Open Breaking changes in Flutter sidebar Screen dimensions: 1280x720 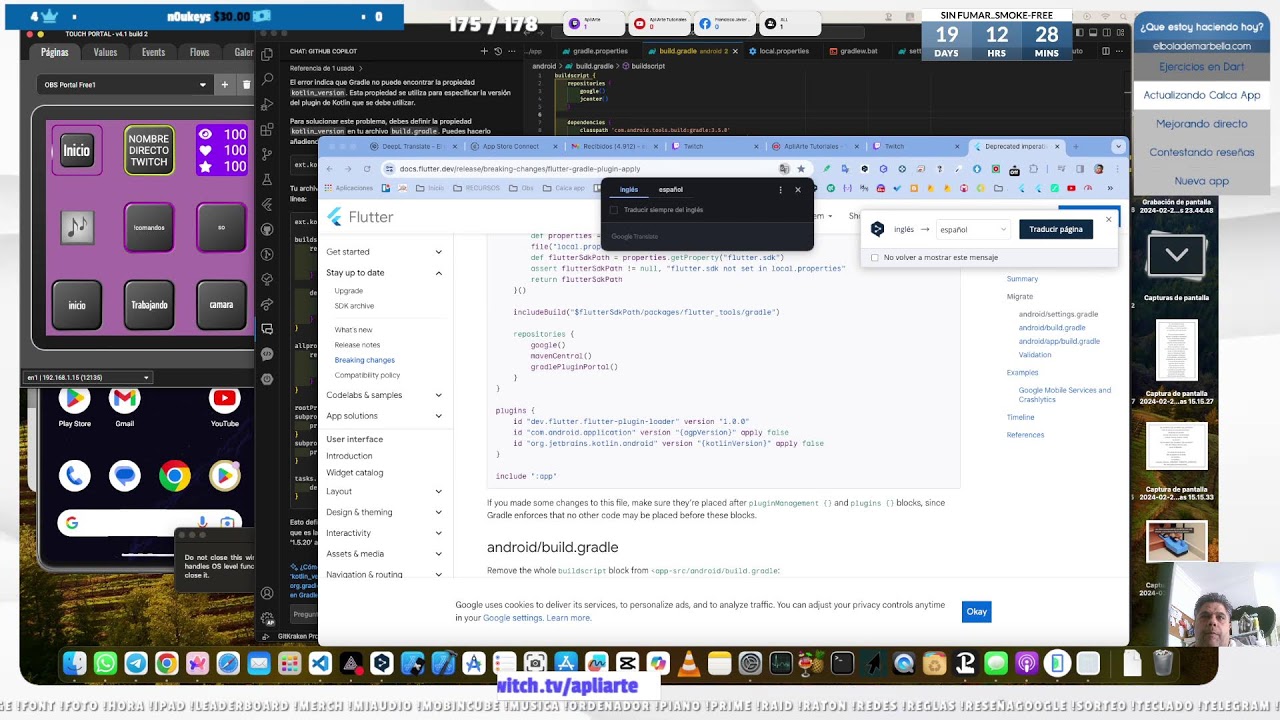pos(365,360)
